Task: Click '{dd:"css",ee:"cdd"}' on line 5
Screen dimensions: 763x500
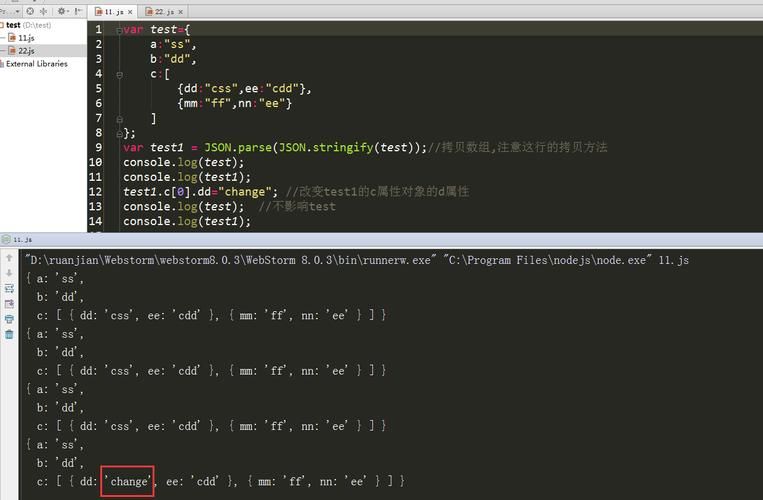Action: 244,89
